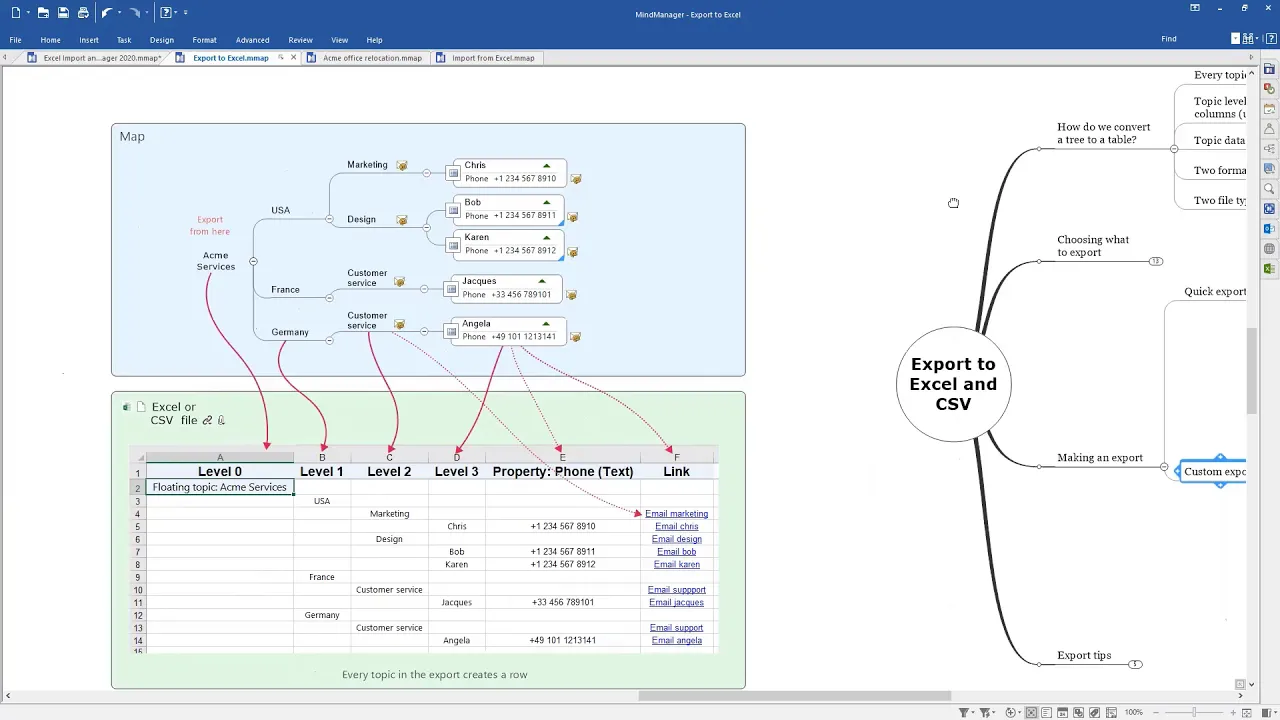Open the View ribbon tab
This screenshot has width=1280, height=720.
pyautogui.click(x=339, y=40)
